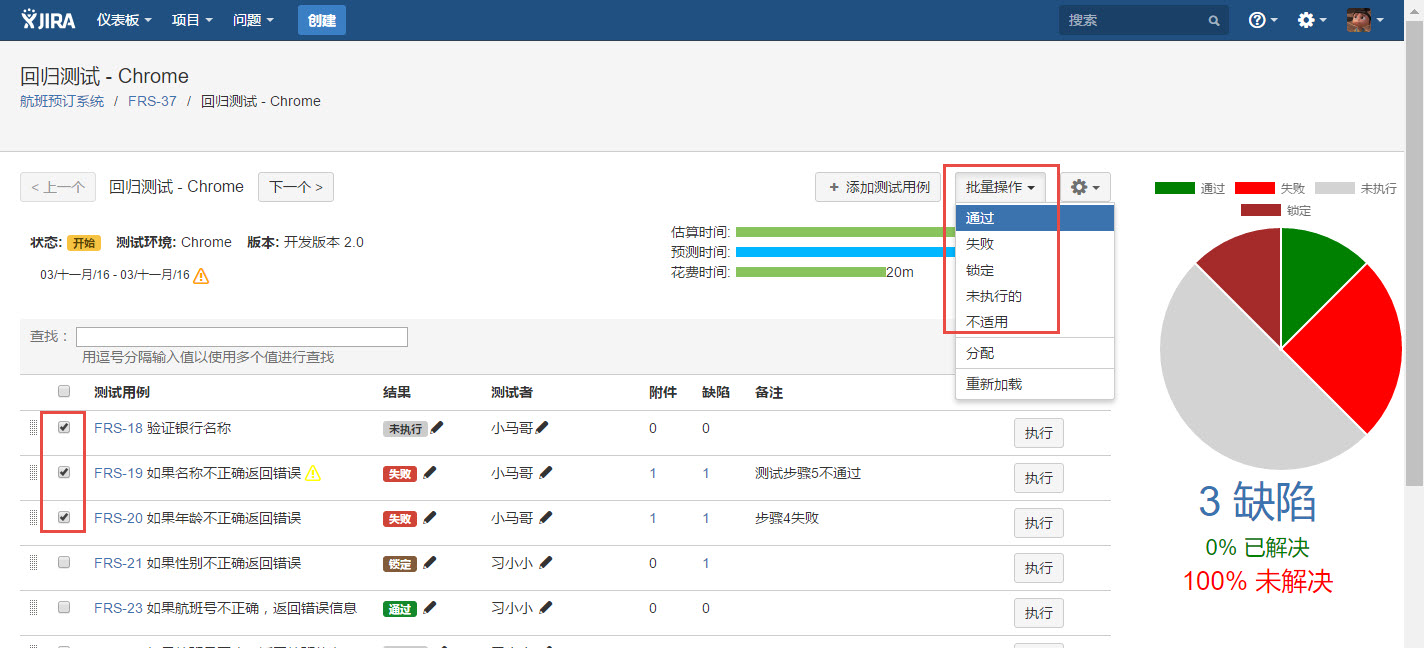Select 失败 in the batch menu

[1035, 244]
